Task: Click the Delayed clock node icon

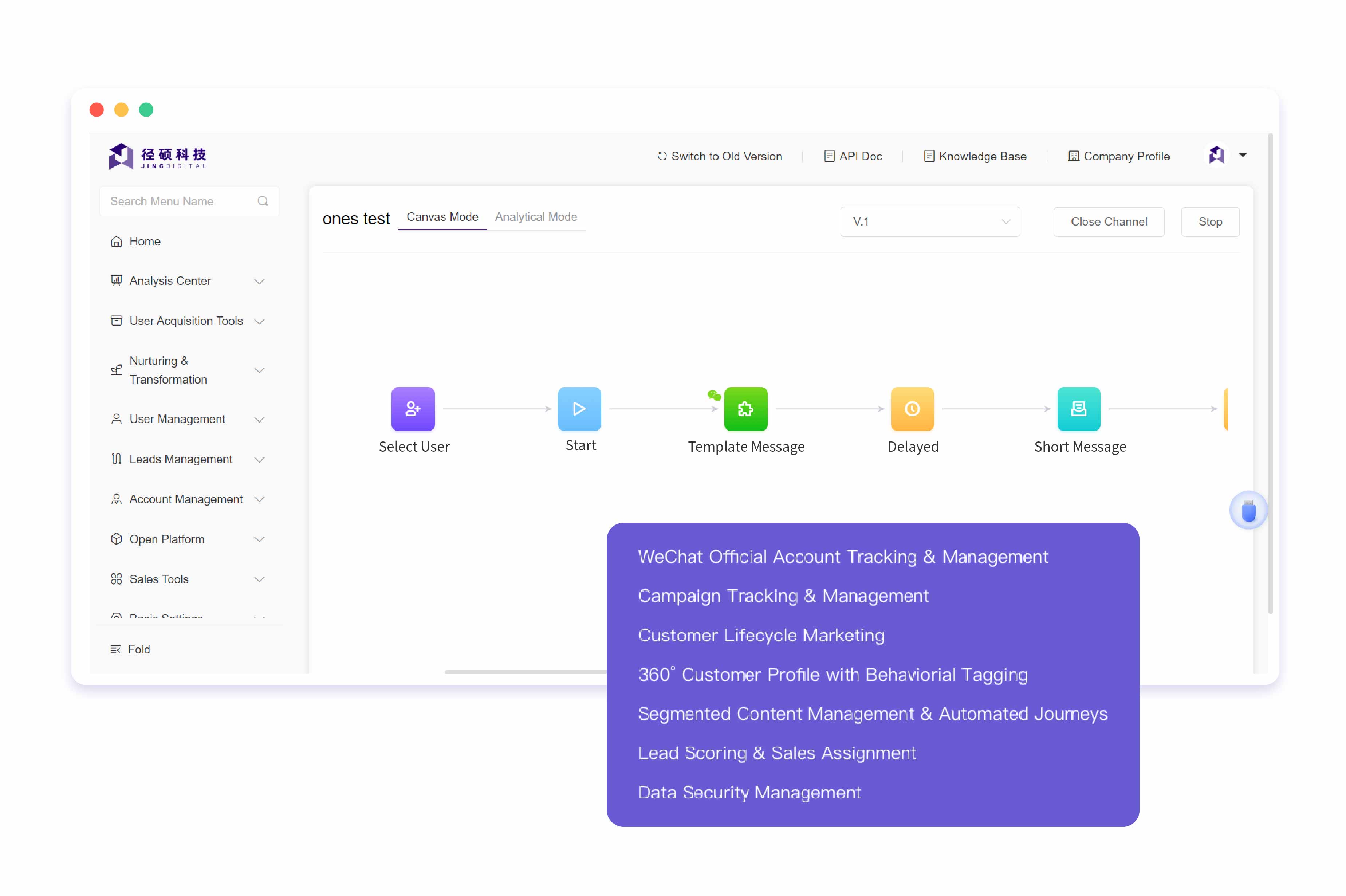Action: coord(912,409)
